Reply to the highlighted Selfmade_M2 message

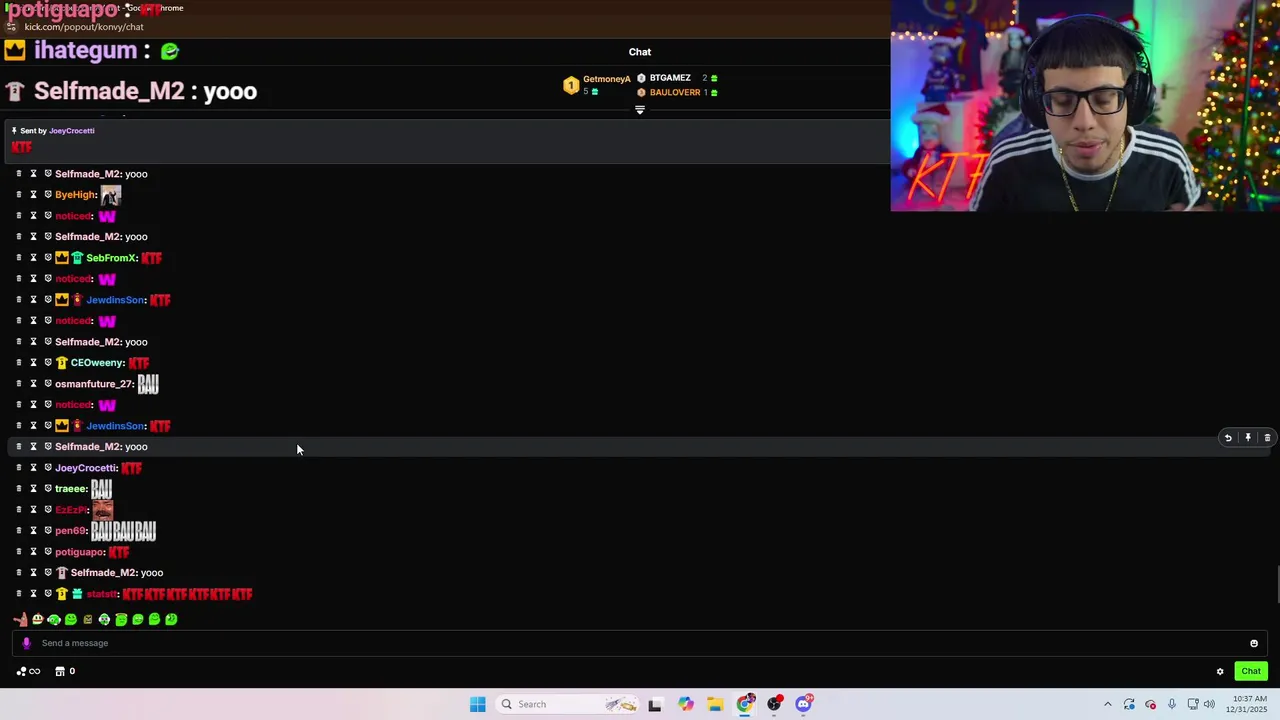1228,438
